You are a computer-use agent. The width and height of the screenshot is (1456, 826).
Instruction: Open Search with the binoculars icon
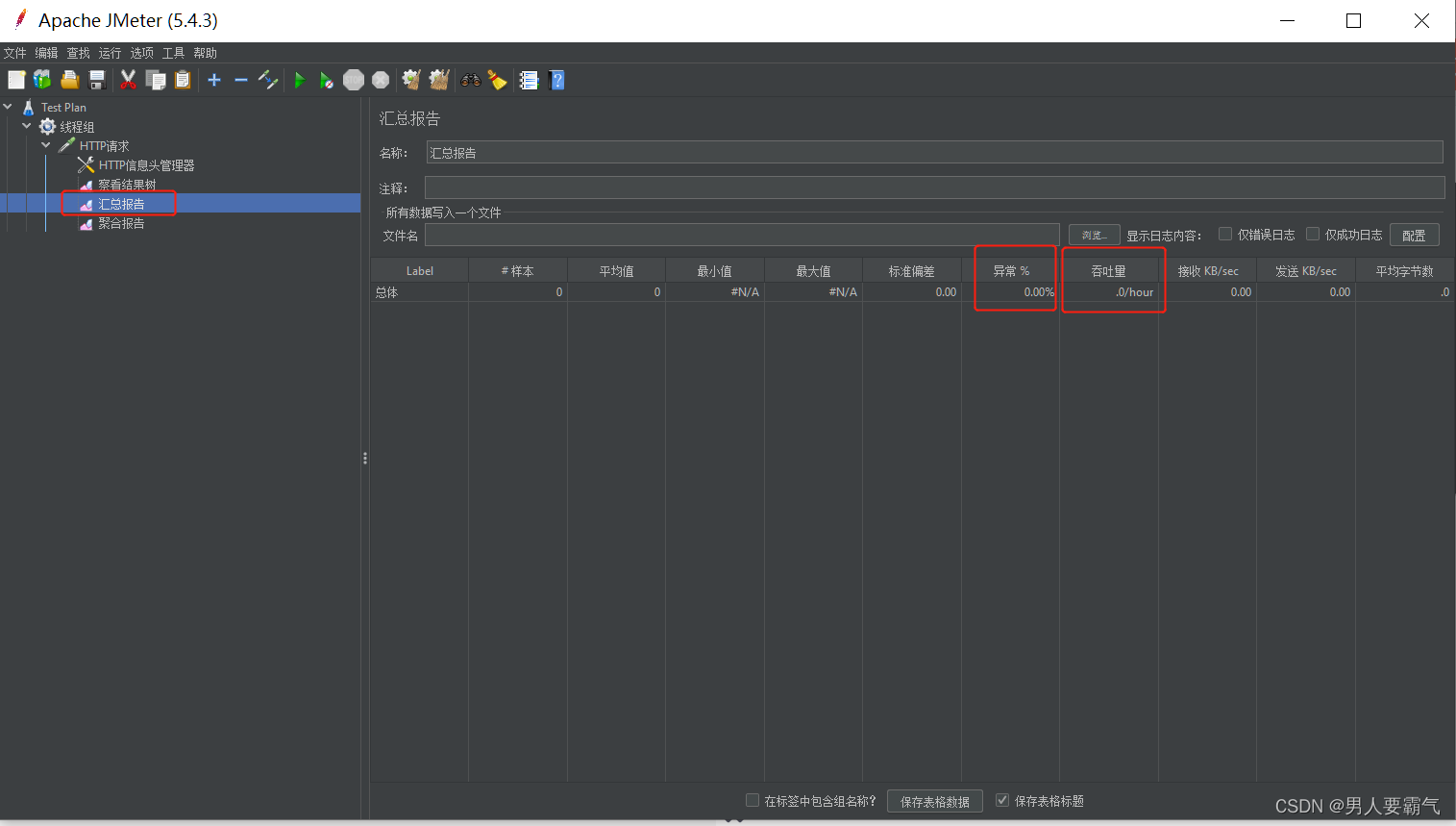click(x=470, y=80)
